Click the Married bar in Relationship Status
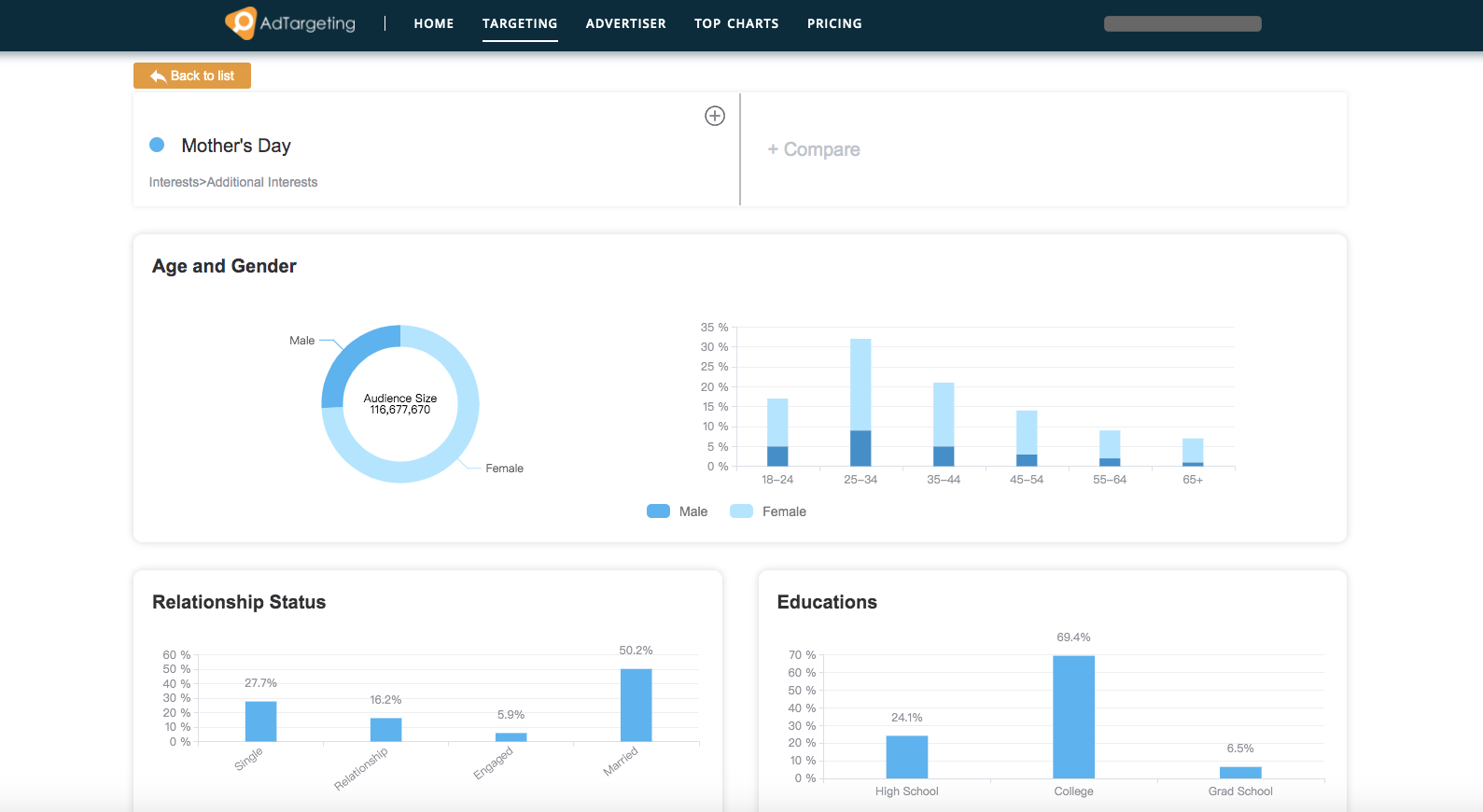This screenshot has height=812, width=1483. point(636,706)
